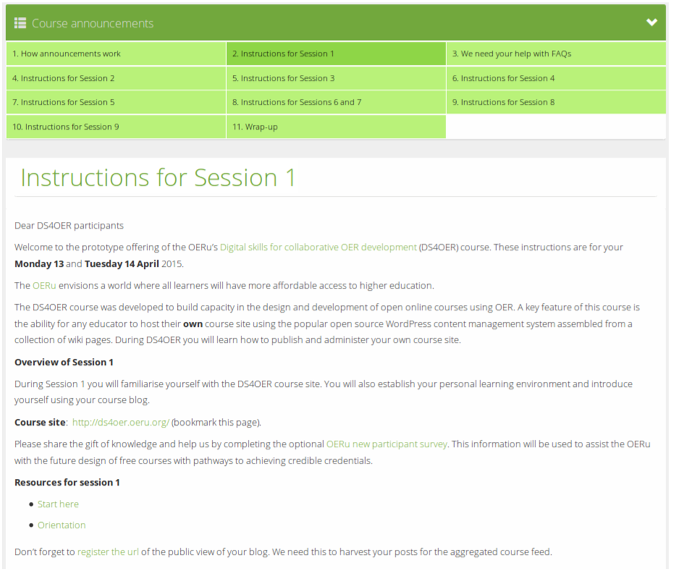This screenshot has height=577, width=673.
Task: Open the OERu new participant survey link
Action: click(386, 443)
